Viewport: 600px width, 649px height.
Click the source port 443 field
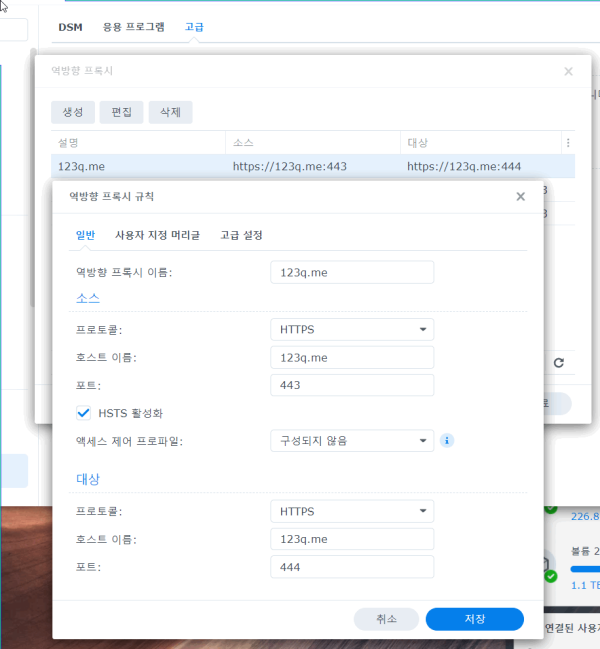pyautogui.click(x=352, y=385)
